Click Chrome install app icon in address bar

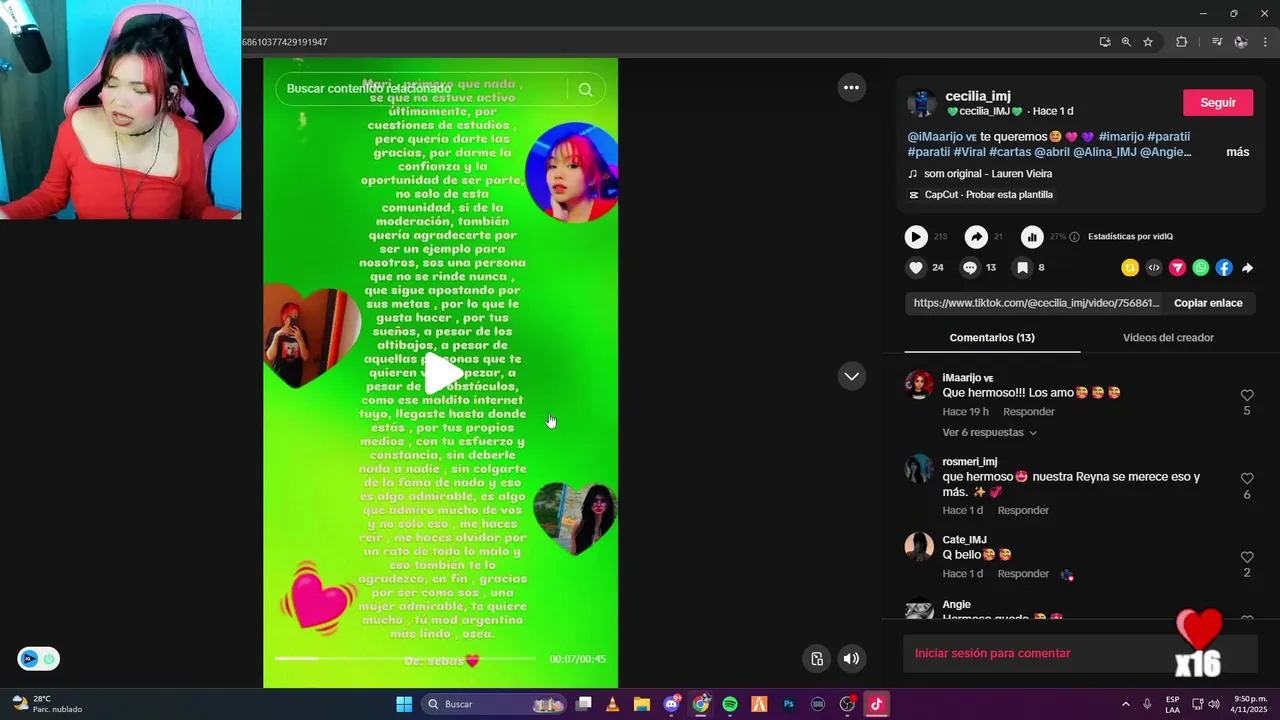click(x=1105, y=42)
